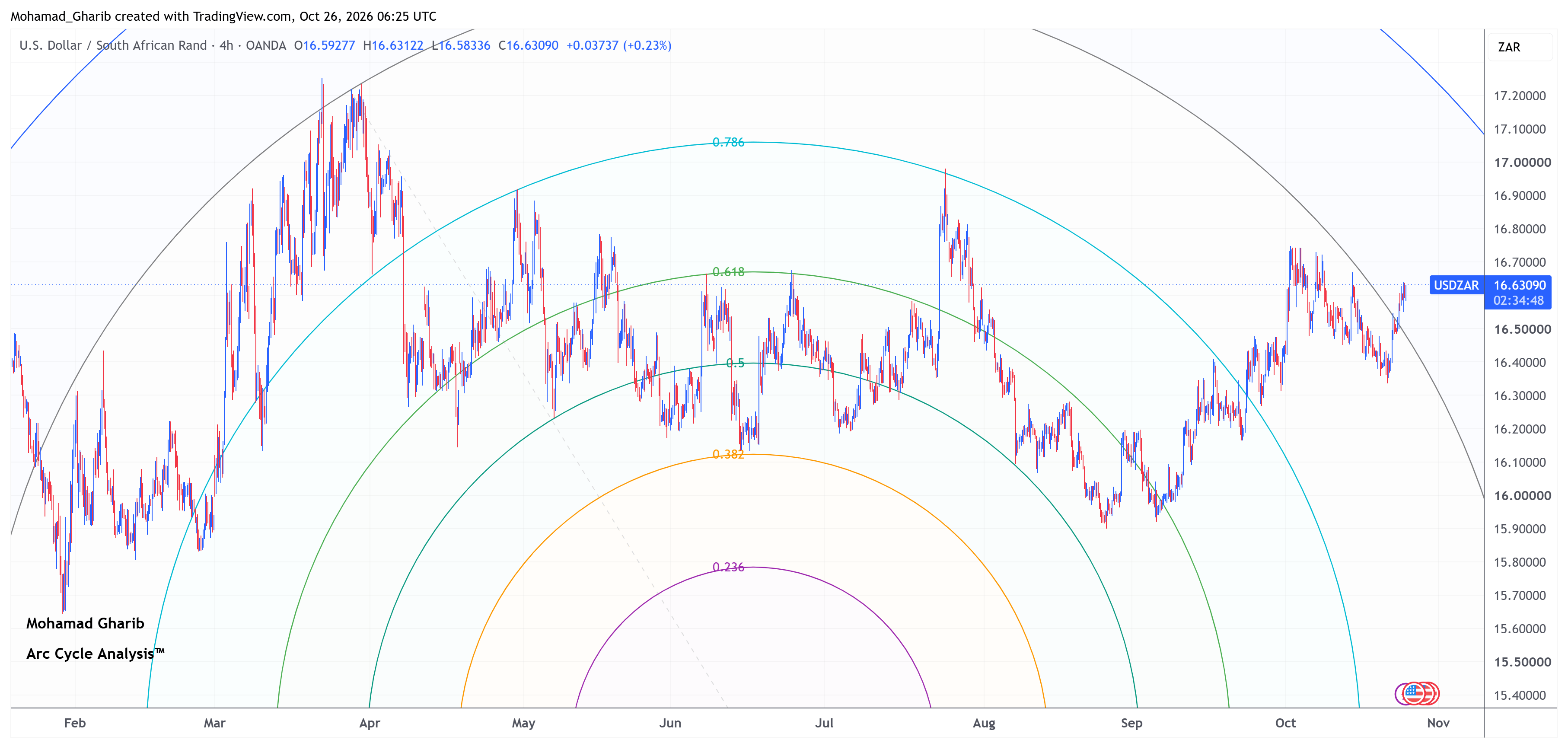Image resolution: width=1568 pixels, height=743 pixels.
Task: Click the Jul label on time axis
Action: 824,723
